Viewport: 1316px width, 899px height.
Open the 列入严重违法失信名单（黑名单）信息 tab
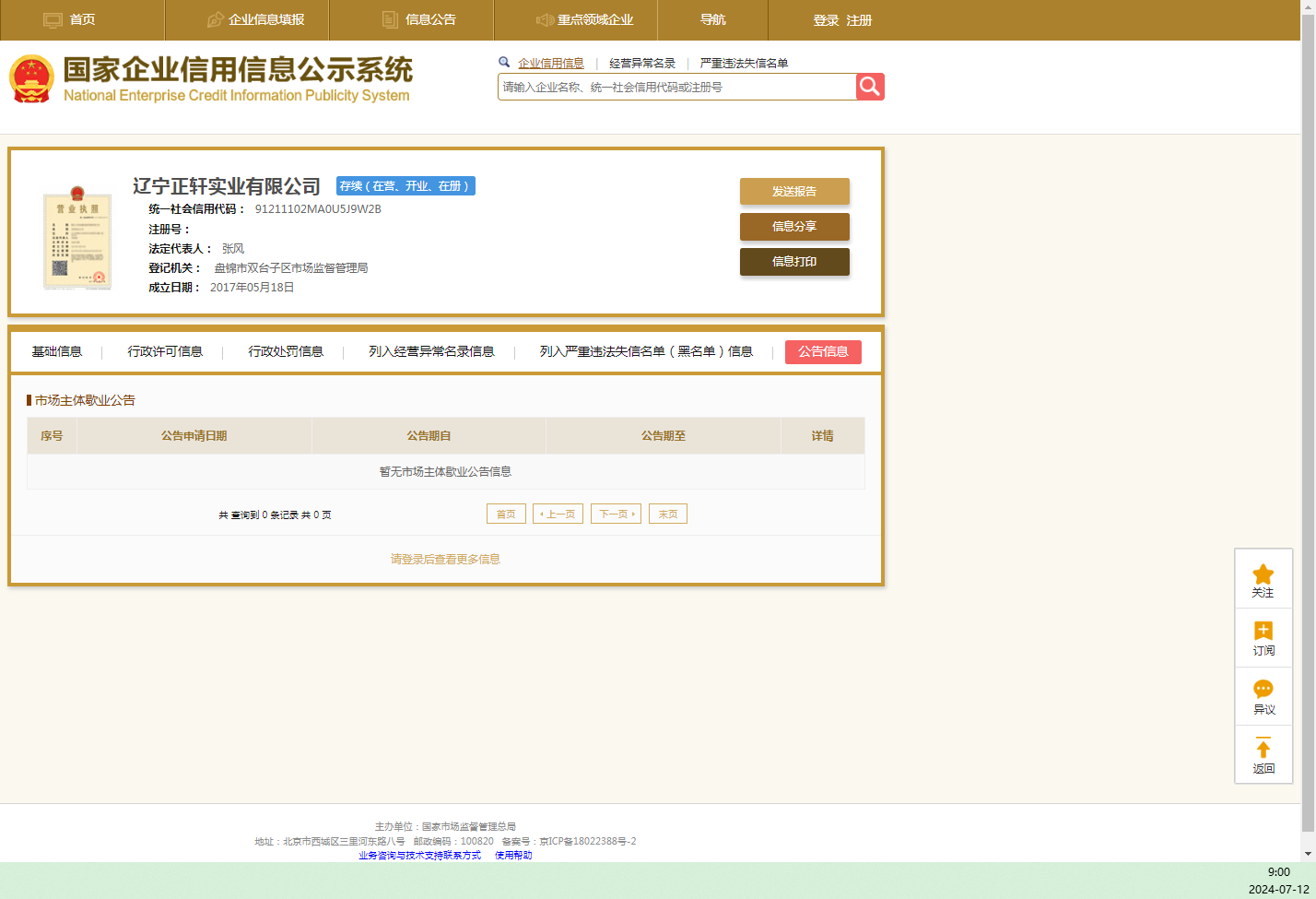coord(646,351)
